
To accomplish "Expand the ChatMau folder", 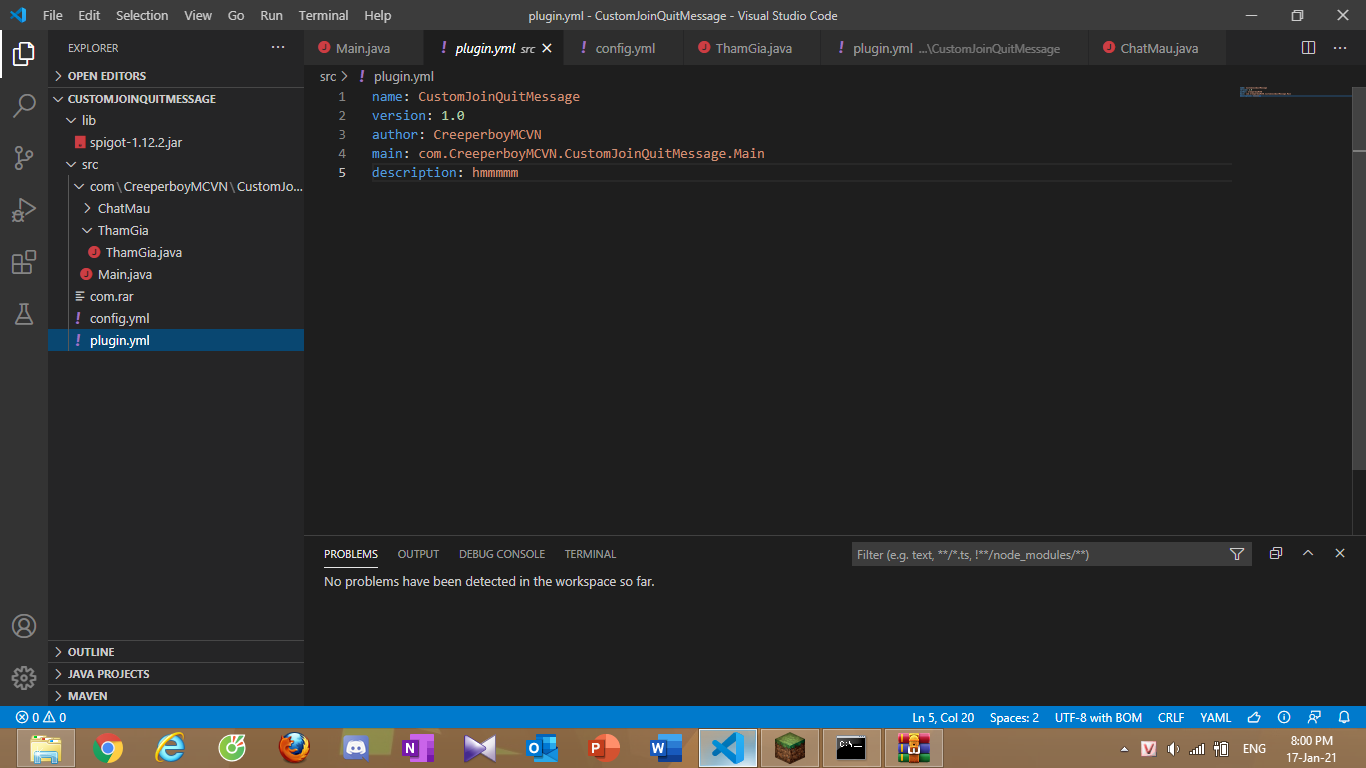I will coord(123,209).
